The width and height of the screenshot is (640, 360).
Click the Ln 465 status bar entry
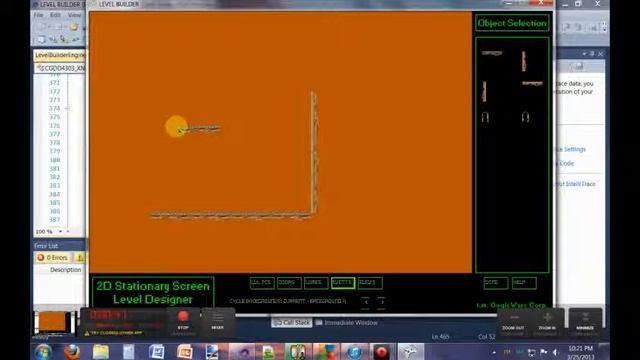[x=440, y=337]
